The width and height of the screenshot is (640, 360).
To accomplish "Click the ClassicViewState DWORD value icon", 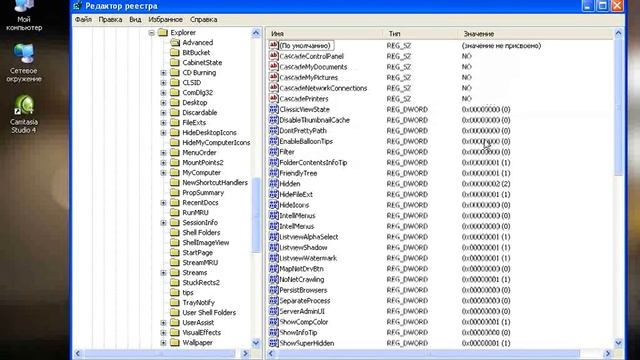I will pos(273,109).
